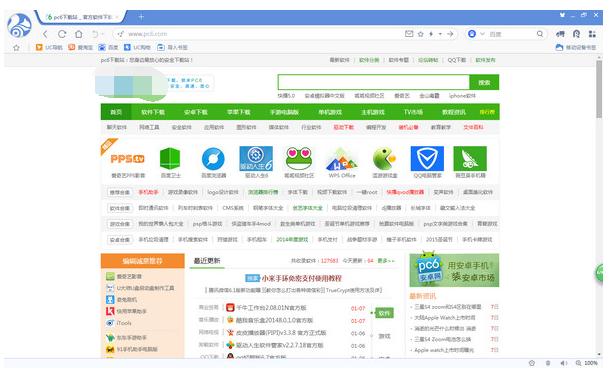Open the QQ电脑管家 shield icon

[427, 159]
